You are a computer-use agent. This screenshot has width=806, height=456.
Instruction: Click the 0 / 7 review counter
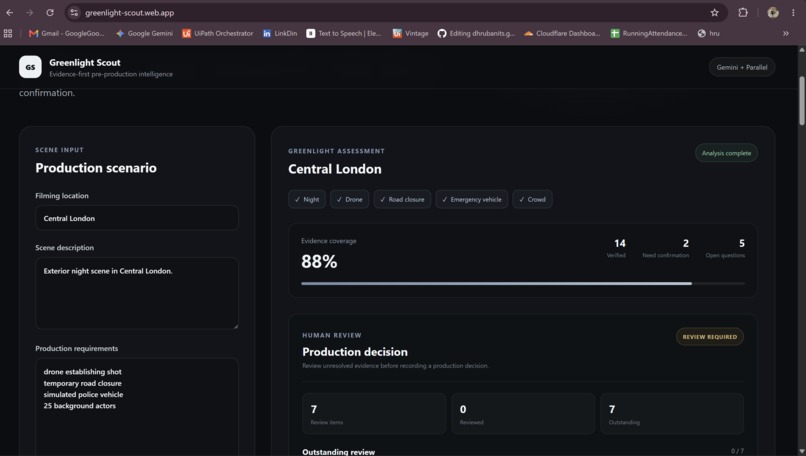(737, 451)
